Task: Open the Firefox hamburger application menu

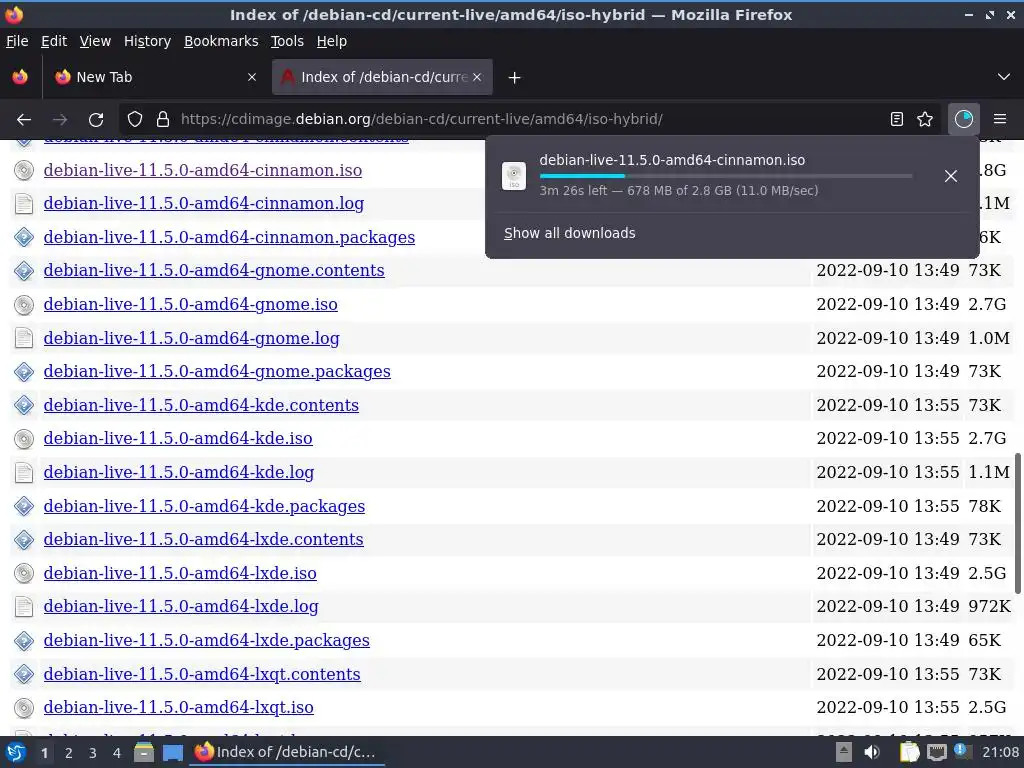Action: [1000, 119]
